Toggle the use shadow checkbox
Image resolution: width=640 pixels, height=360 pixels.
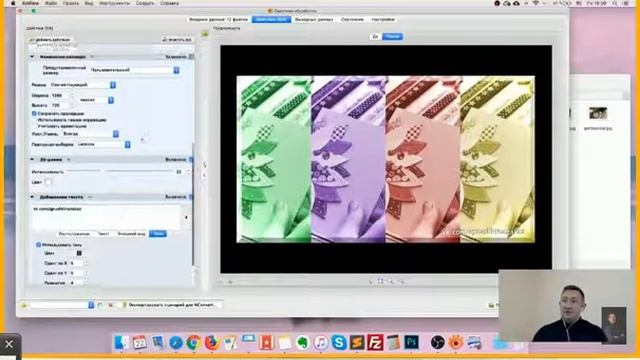pyautogui.click(x=38, y=245)
